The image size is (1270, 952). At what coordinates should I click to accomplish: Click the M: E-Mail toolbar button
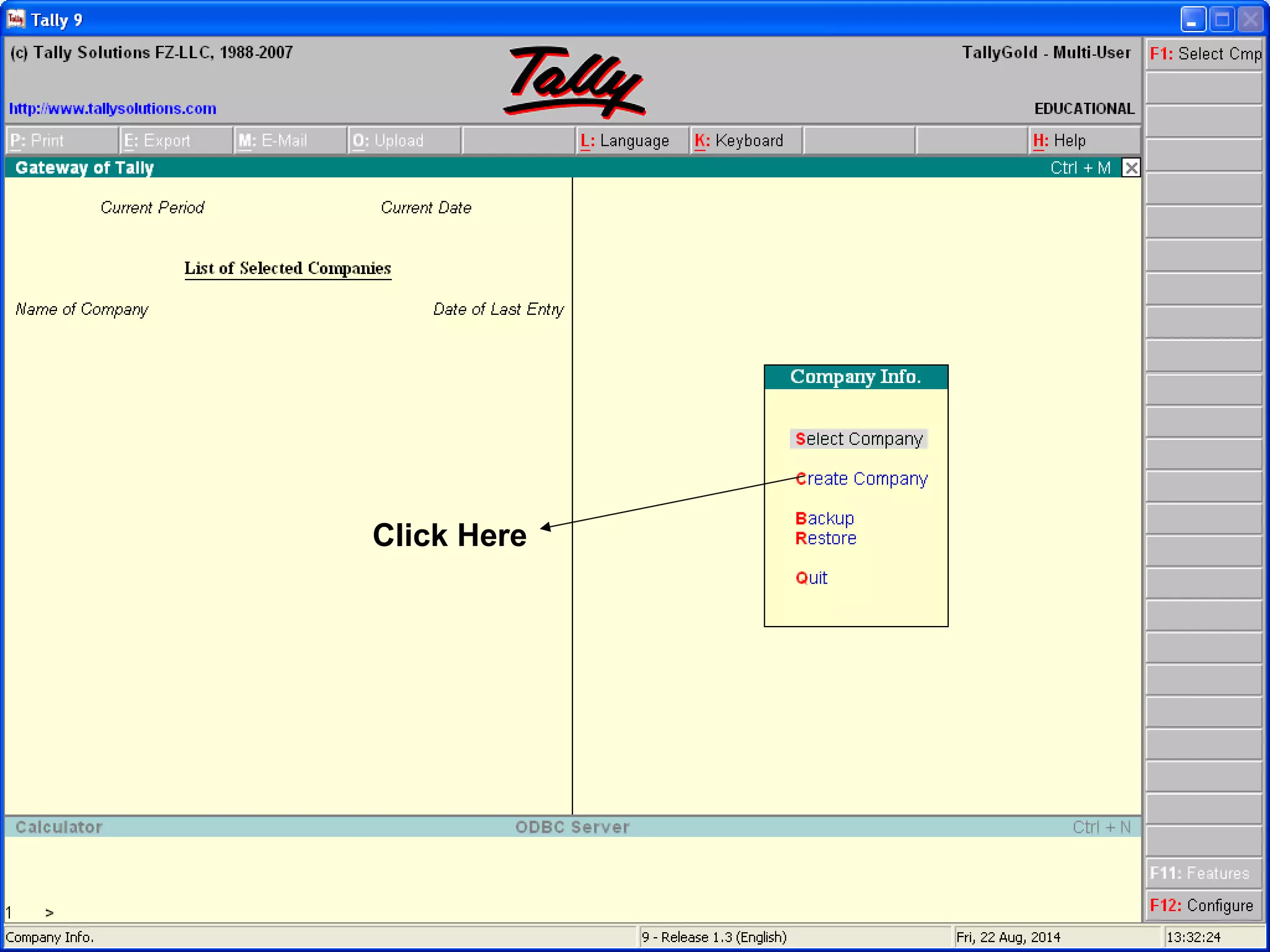tap(273, 141)
